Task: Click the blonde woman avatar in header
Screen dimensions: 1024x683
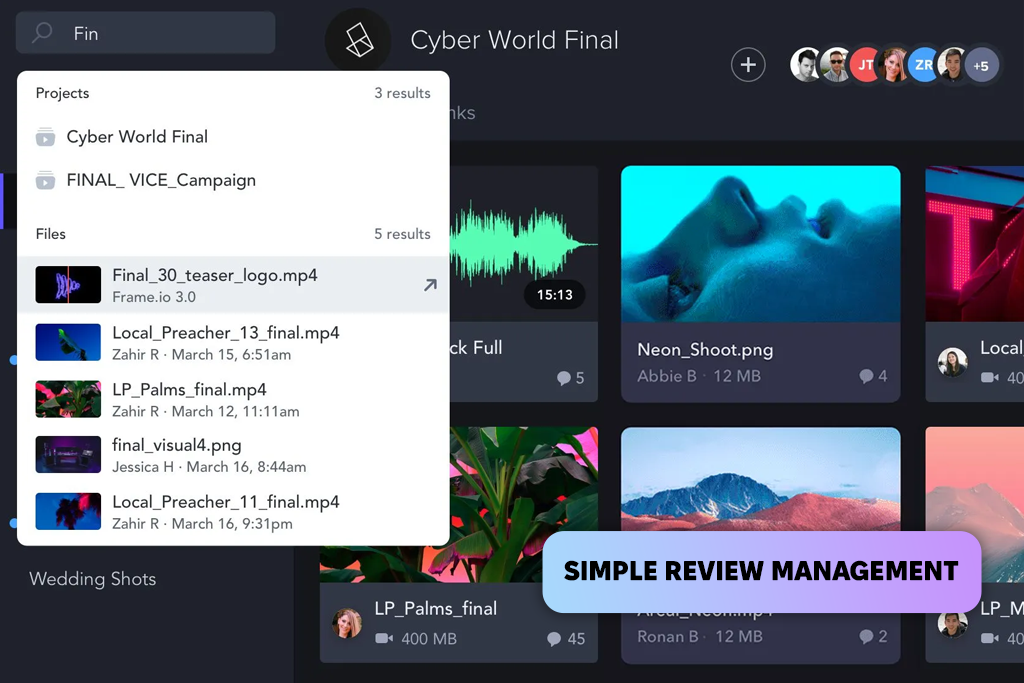Action: tap(894, 65)
